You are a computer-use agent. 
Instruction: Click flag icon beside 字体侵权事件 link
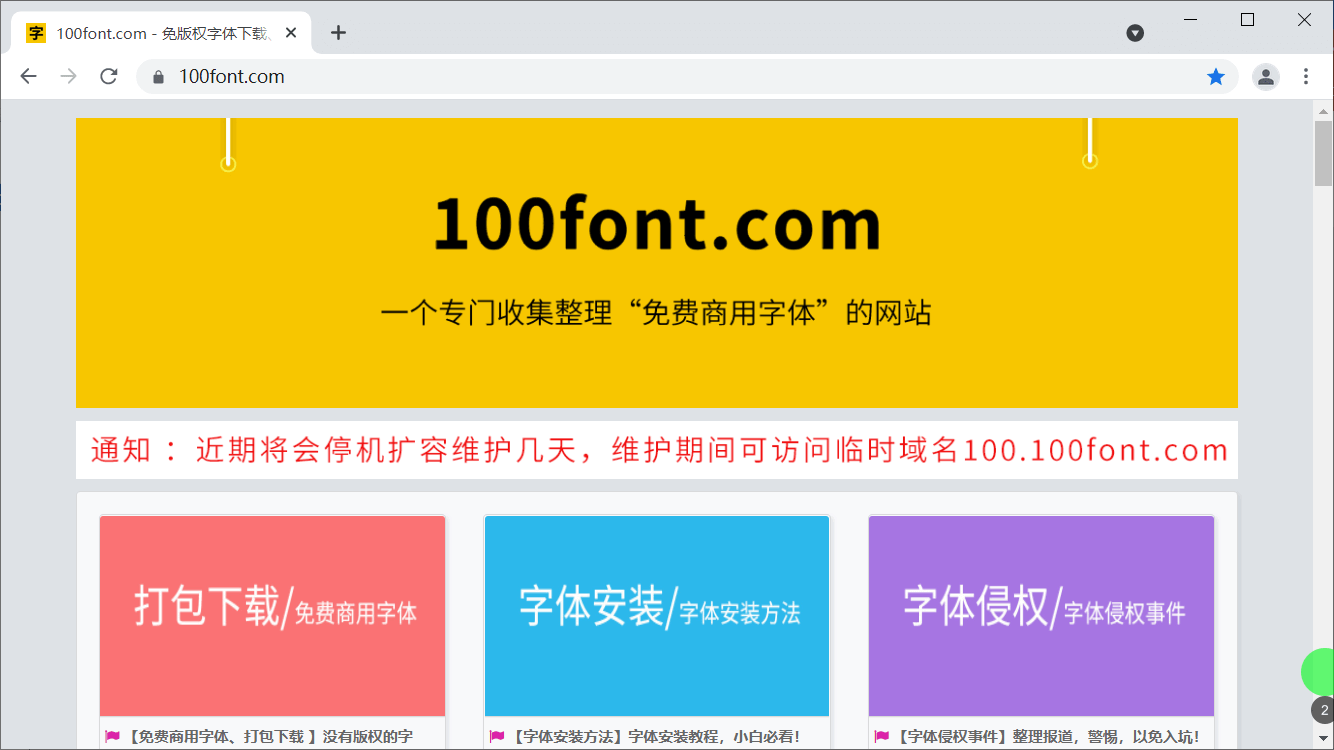[x=881, y=737]
